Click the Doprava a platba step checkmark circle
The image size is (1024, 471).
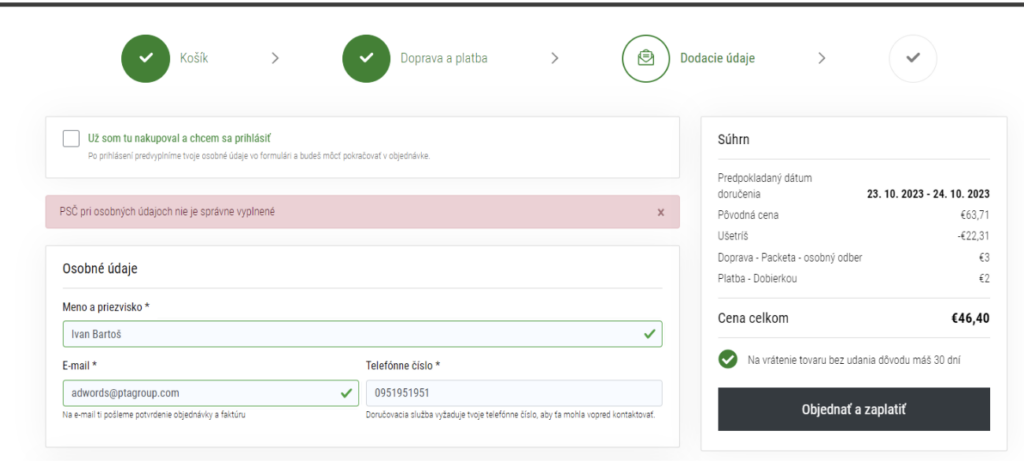[x=366, y=58]
